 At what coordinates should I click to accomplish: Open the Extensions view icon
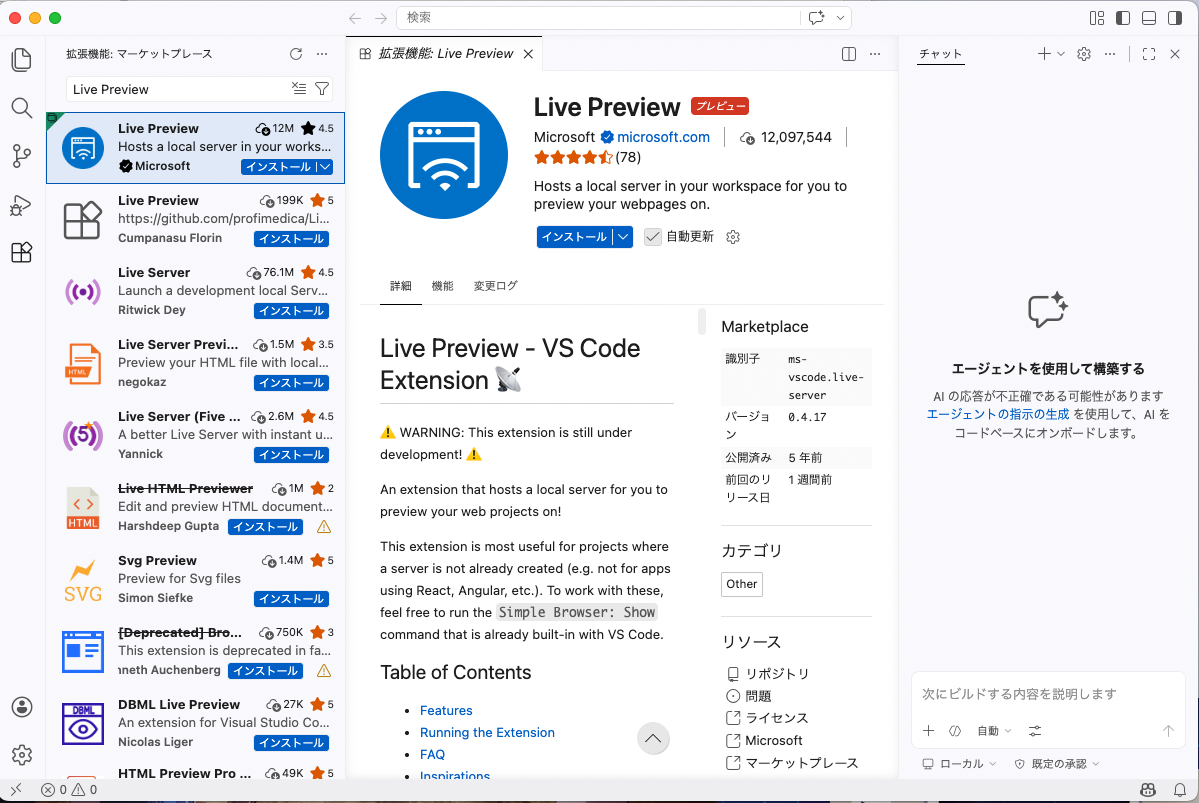(22, 252)
